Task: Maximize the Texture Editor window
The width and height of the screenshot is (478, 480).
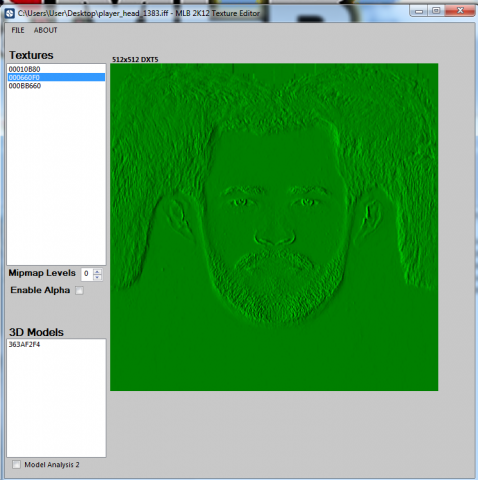Action: (436, 11)
